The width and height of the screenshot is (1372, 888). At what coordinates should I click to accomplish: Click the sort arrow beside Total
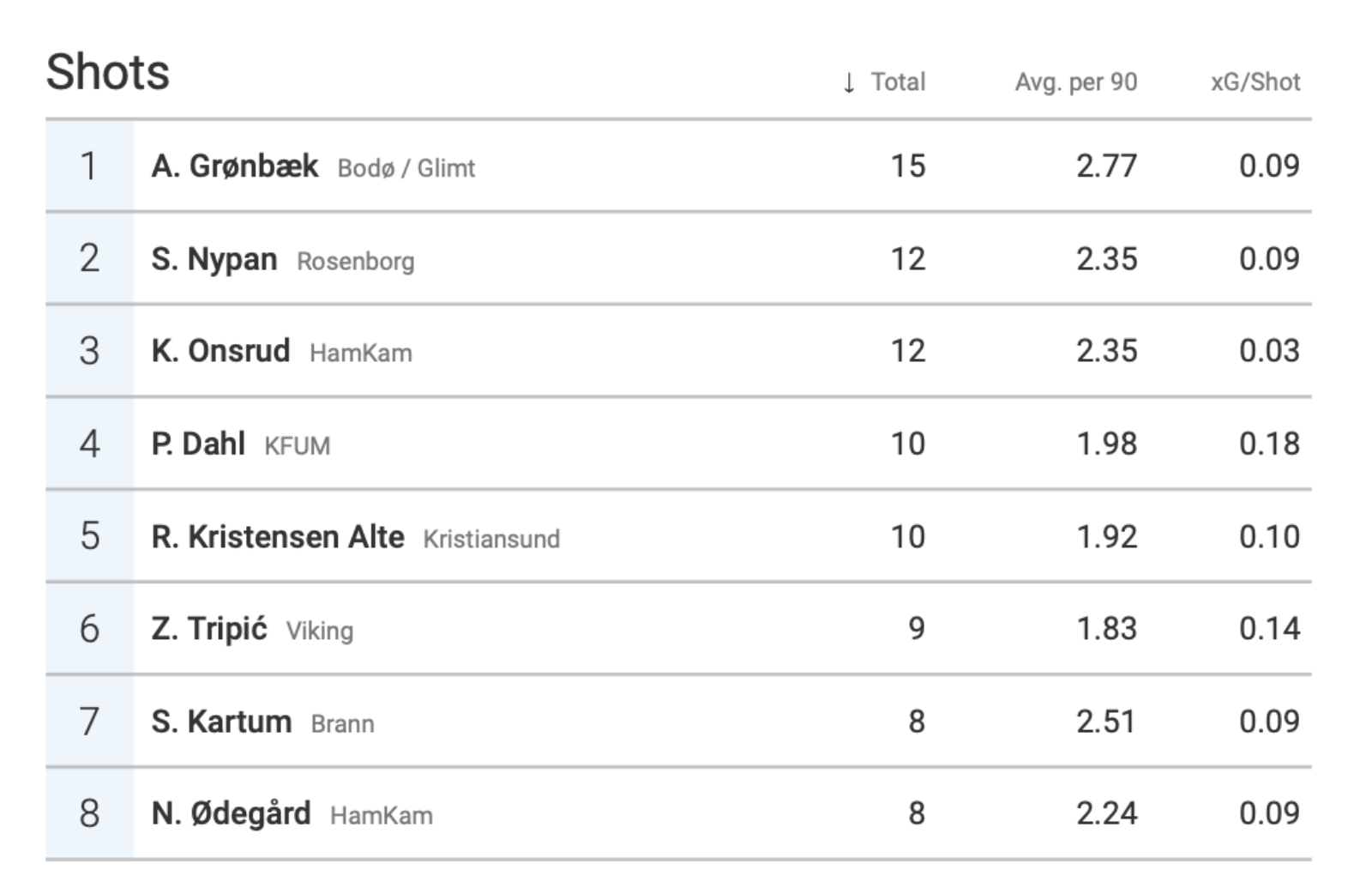pyautogui.click(x=849, y=83)
